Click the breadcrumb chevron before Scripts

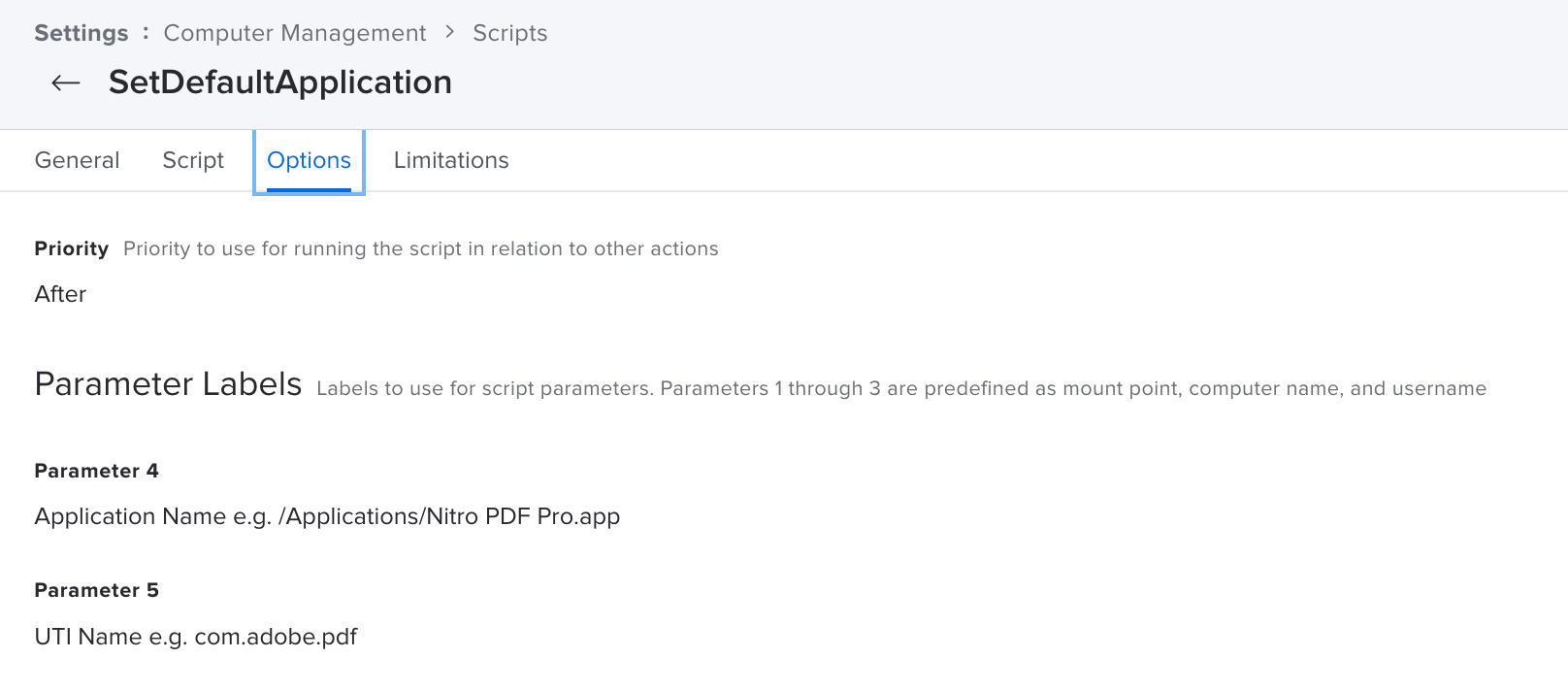tap(449, 32)
